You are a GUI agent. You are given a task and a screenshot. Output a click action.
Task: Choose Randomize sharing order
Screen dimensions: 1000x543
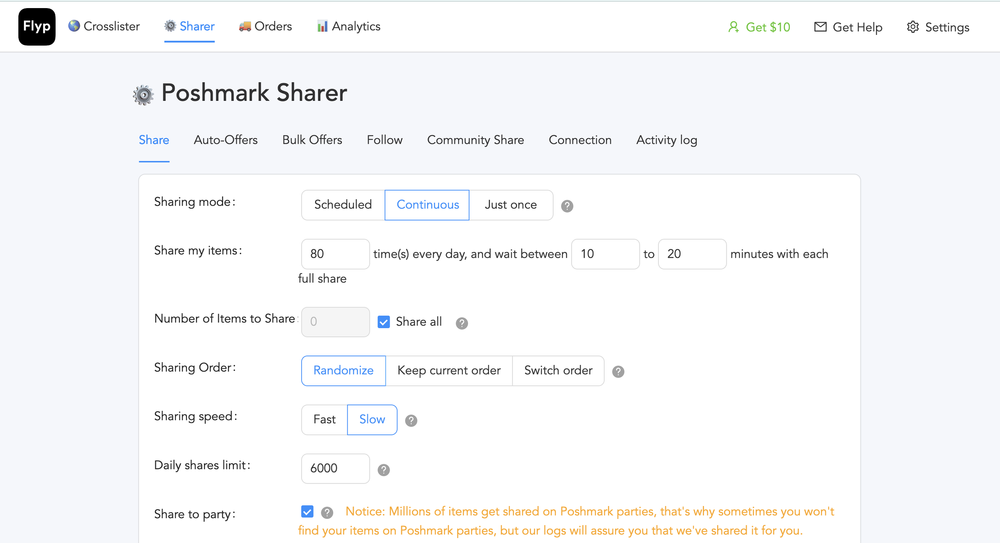[x=343, y=371]
